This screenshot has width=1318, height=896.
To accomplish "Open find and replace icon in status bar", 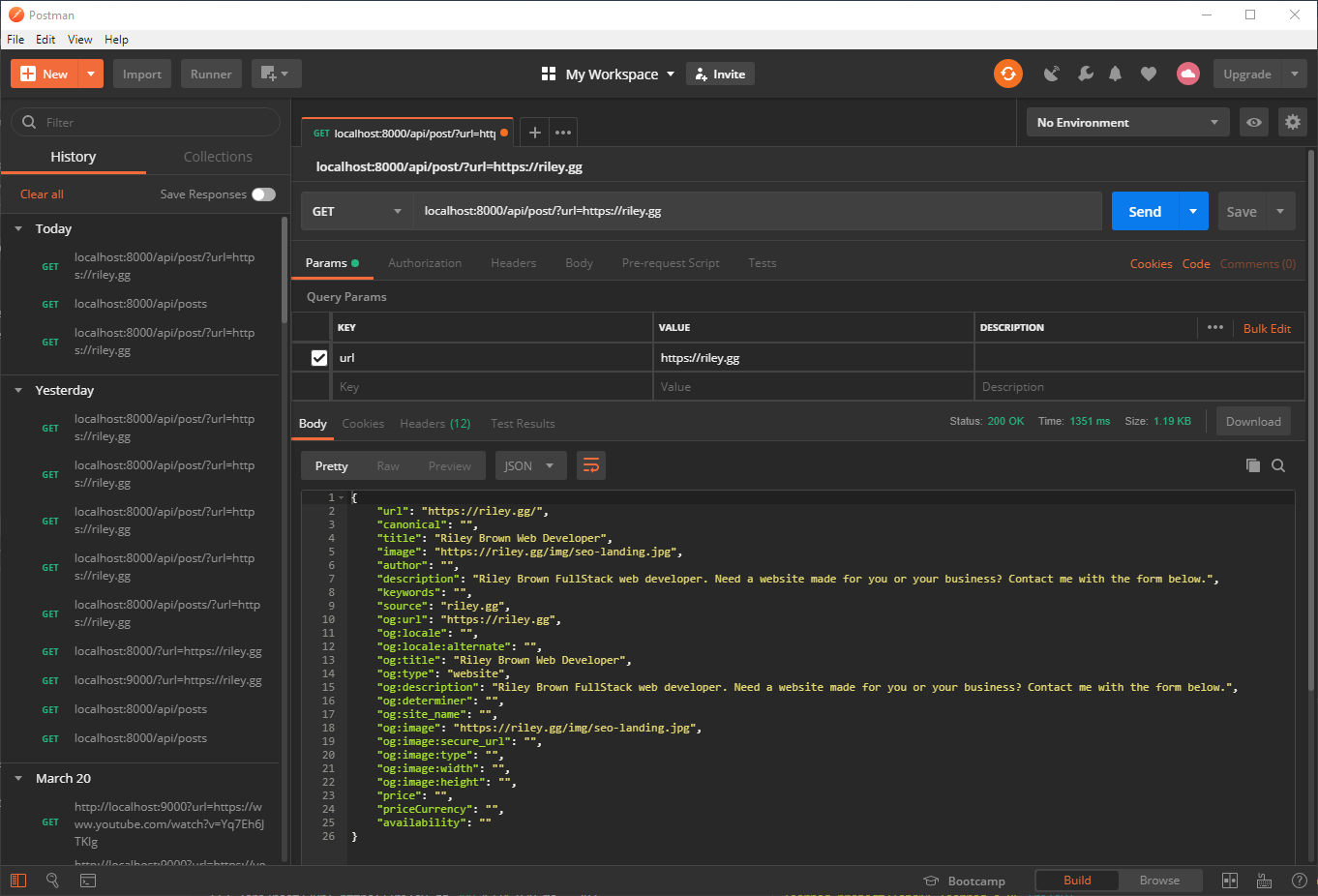I will point(53,881).
